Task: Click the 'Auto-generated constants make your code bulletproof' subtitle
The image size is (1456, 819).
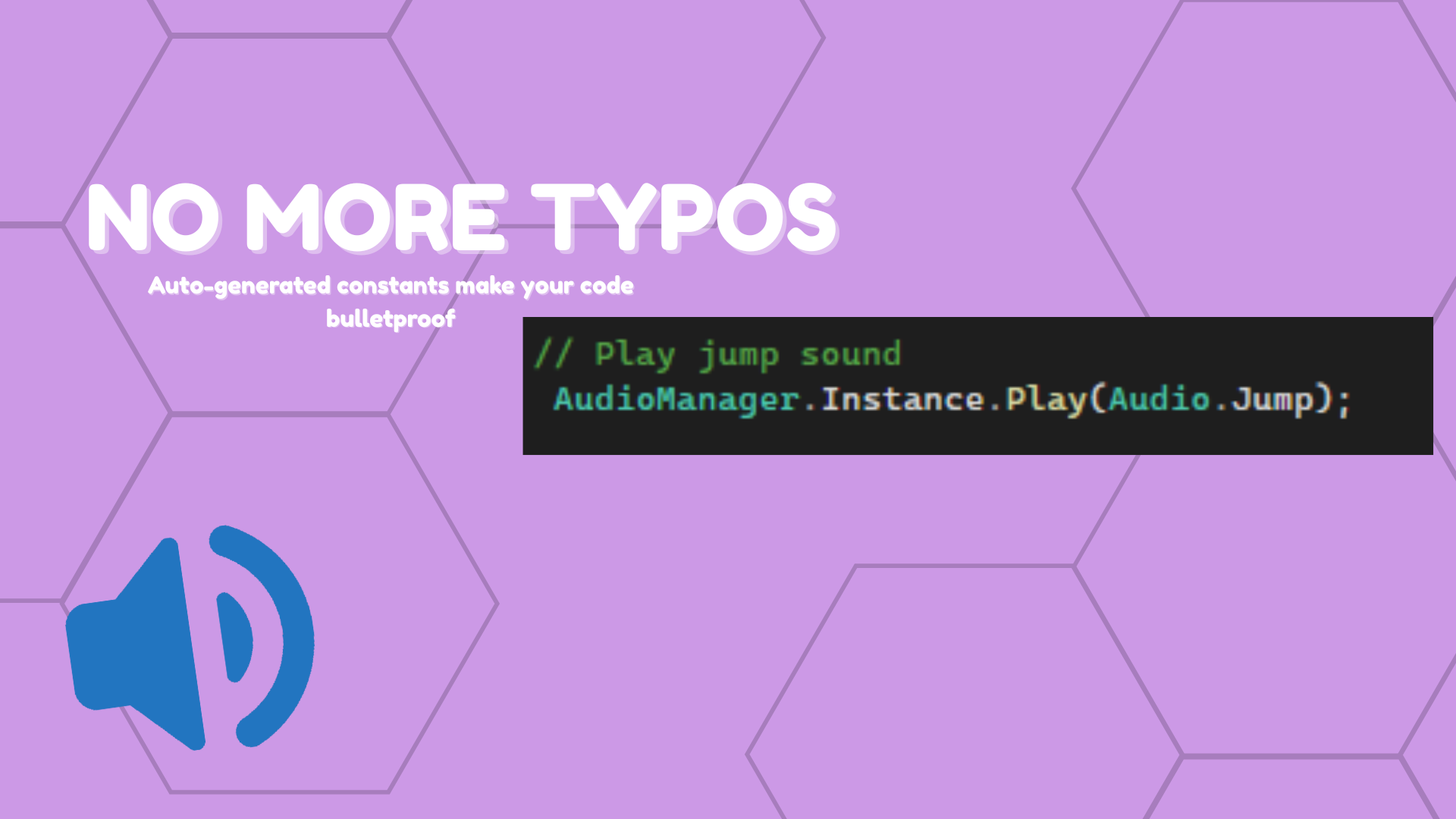Action: [x=391, y=302]
